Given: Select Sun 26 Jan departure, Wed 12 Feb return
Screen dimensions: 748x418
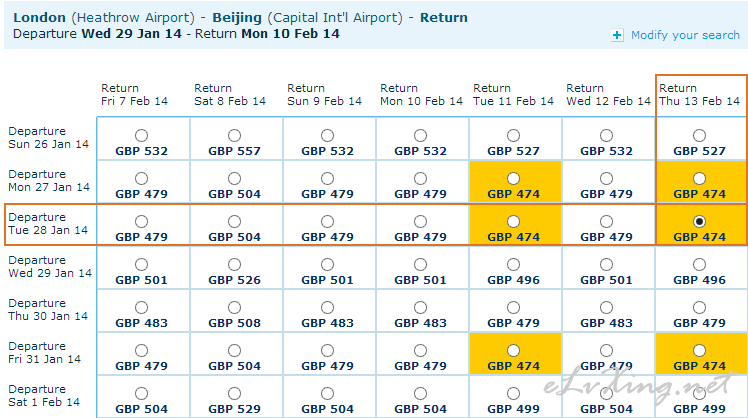Looking at the screenshot, I should (606, 136).
